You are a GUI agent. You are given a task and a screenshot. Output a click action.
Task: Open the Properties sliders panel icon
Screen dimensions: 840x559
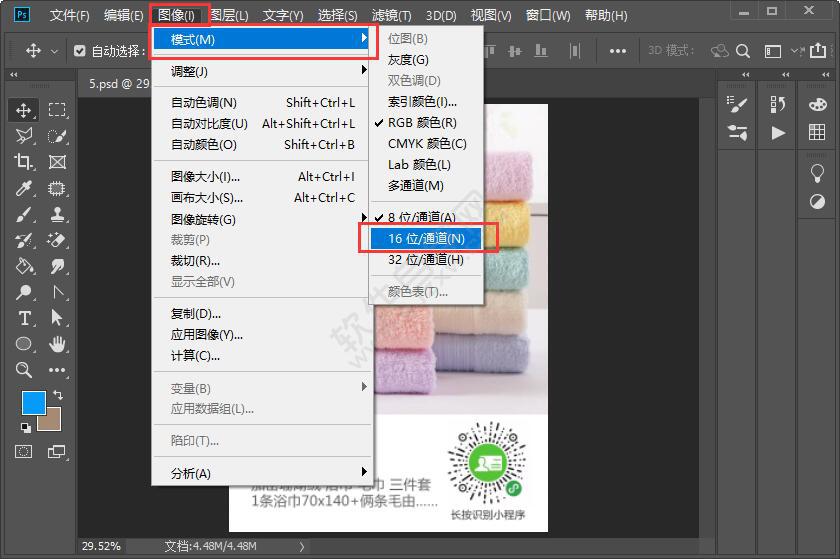point(737,132)
